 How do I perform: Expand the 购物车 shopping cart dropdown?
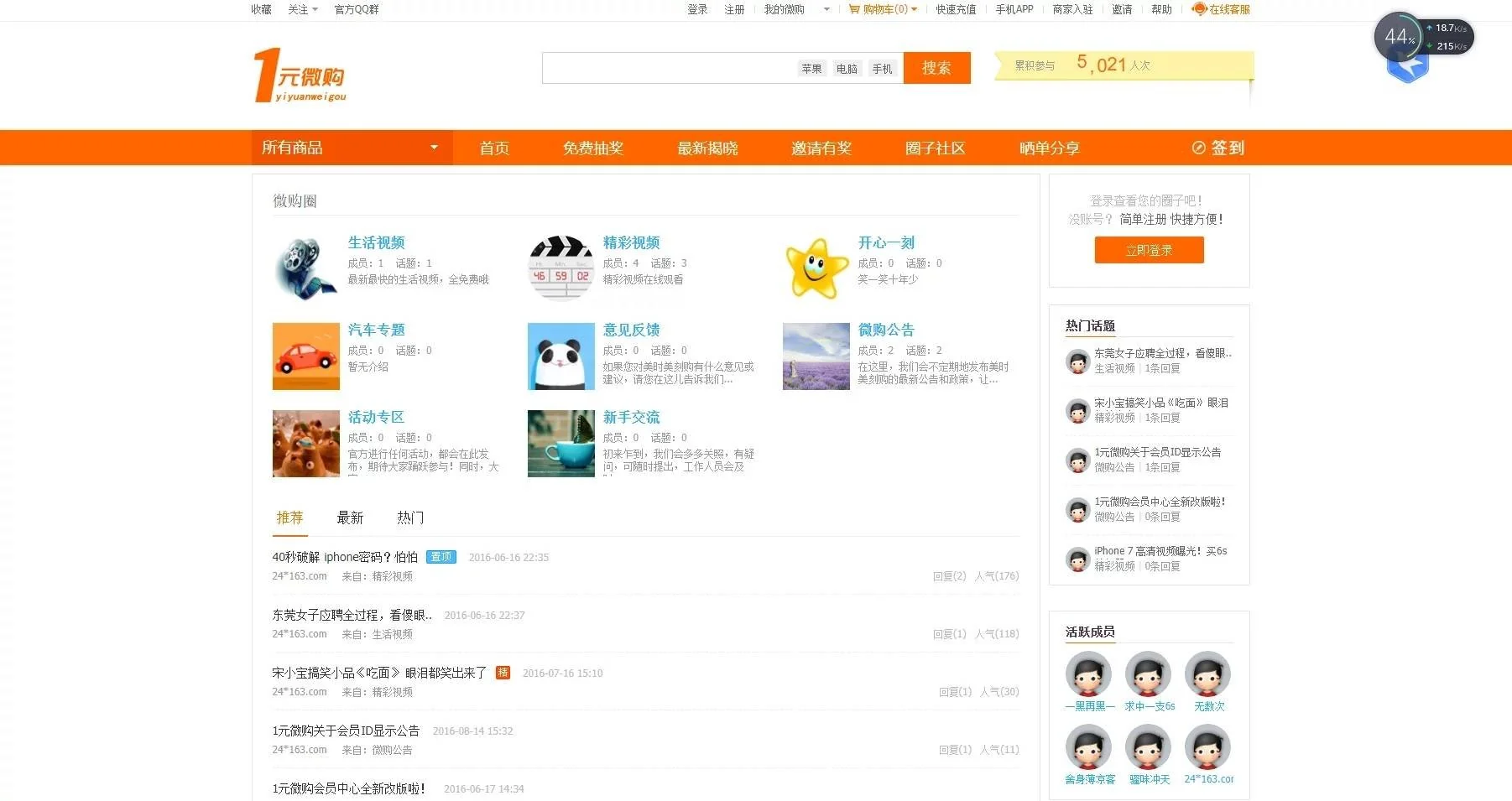[914, 9]
